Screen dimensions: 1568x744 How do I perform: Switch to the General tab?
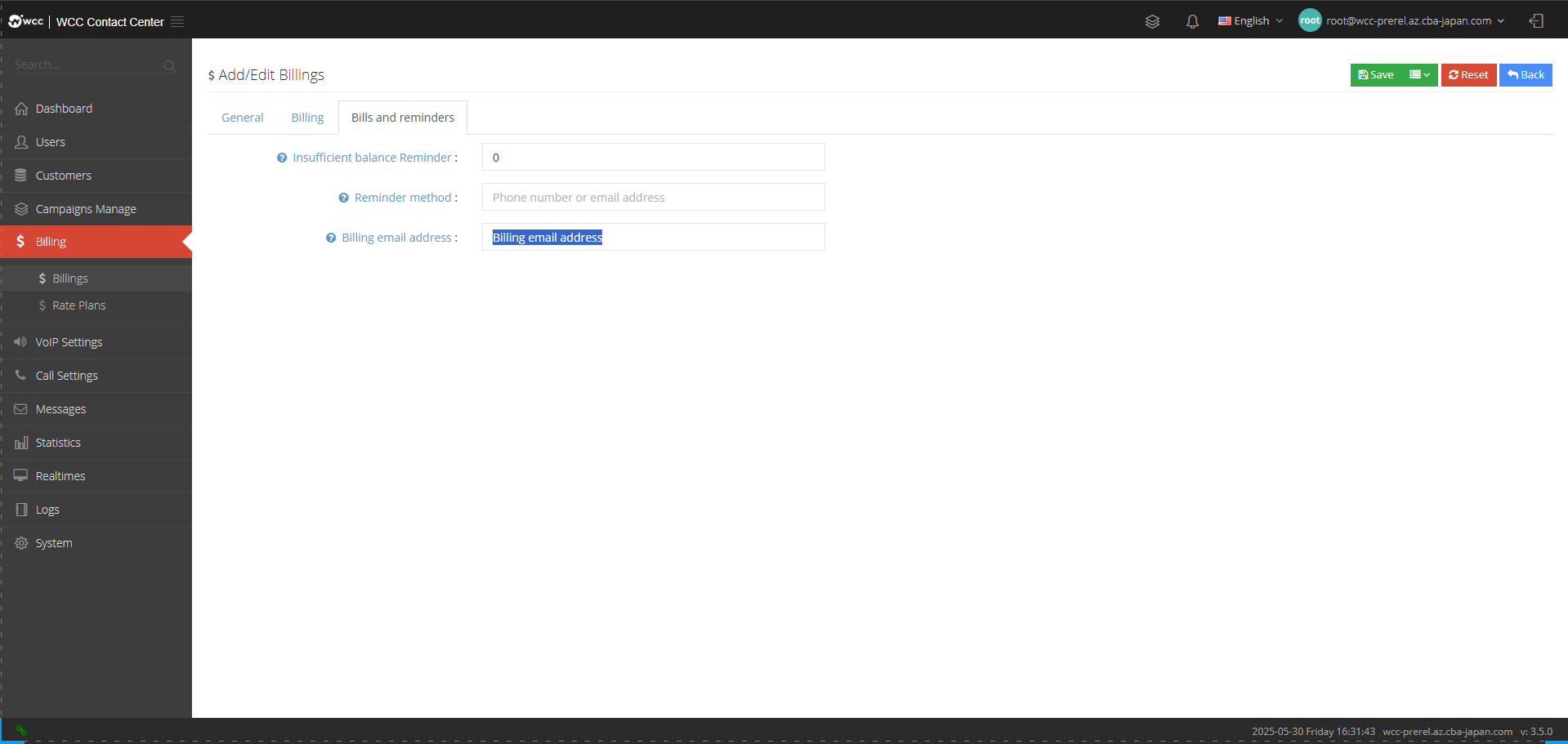tap(243, 118)
